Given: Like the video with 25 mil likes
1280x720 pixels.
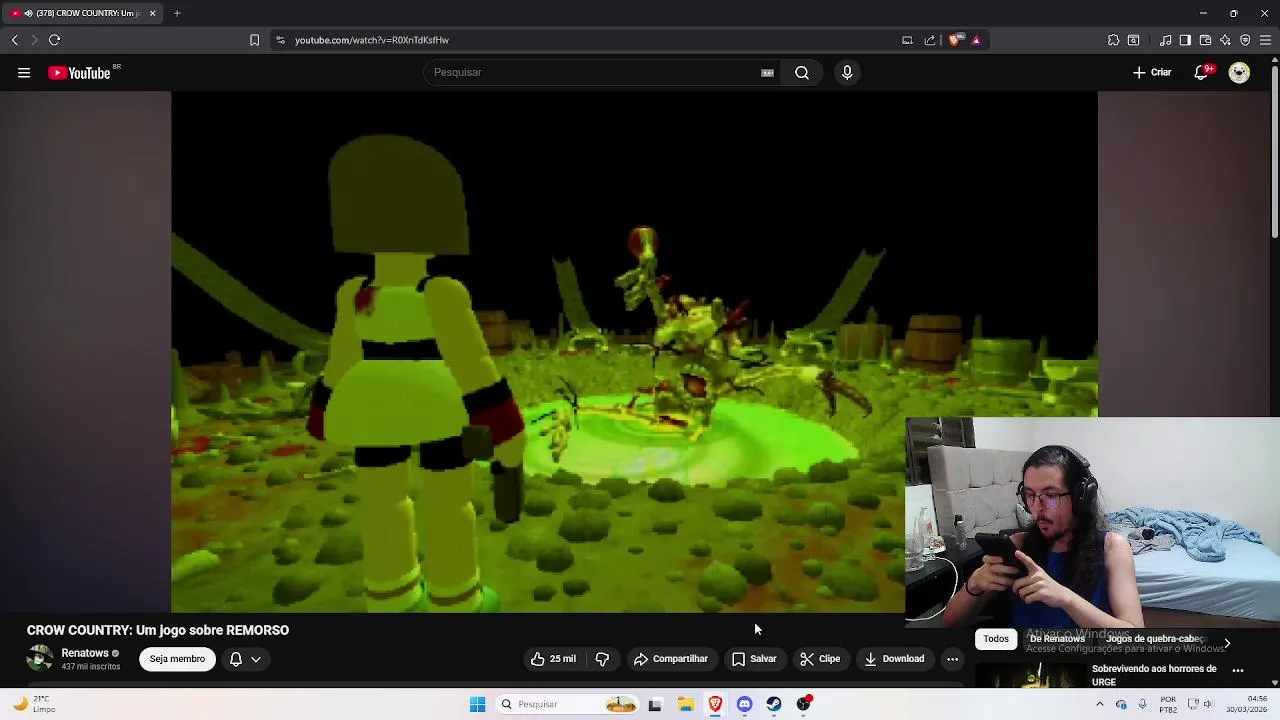Looking at the screenshot, I should pos(553,659).
